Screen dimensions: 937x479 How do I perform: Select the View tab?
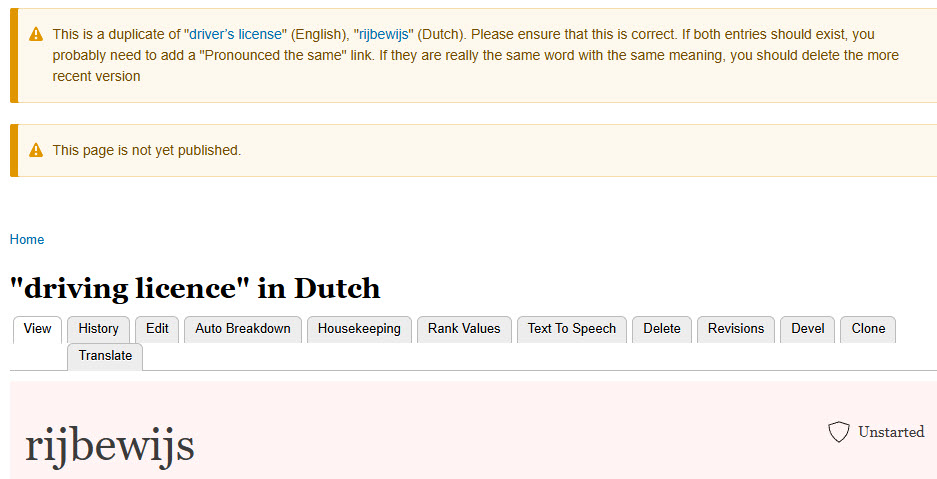tap(37, 329)
